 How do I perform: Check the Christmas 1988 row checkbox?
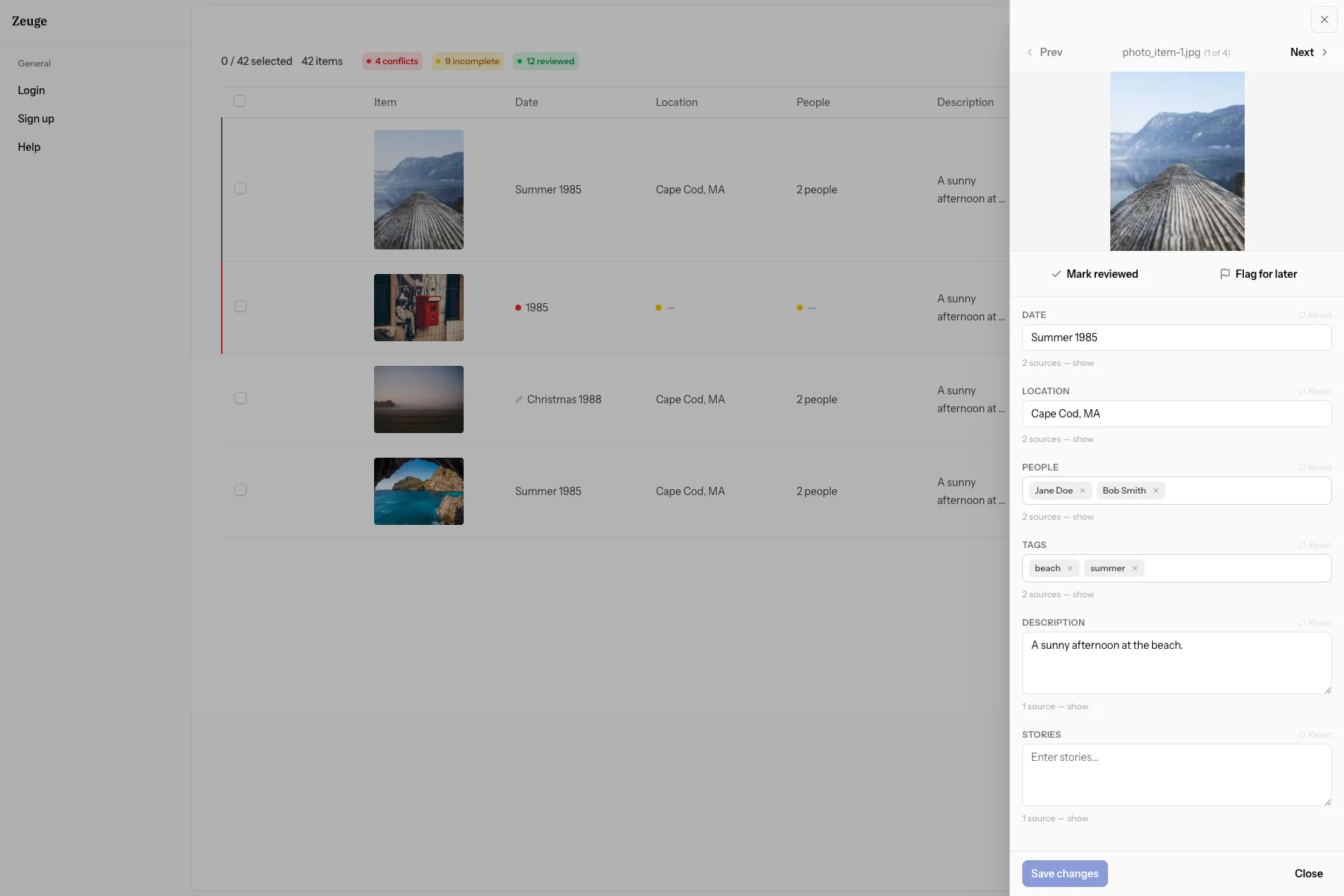(x=240, y=398)
